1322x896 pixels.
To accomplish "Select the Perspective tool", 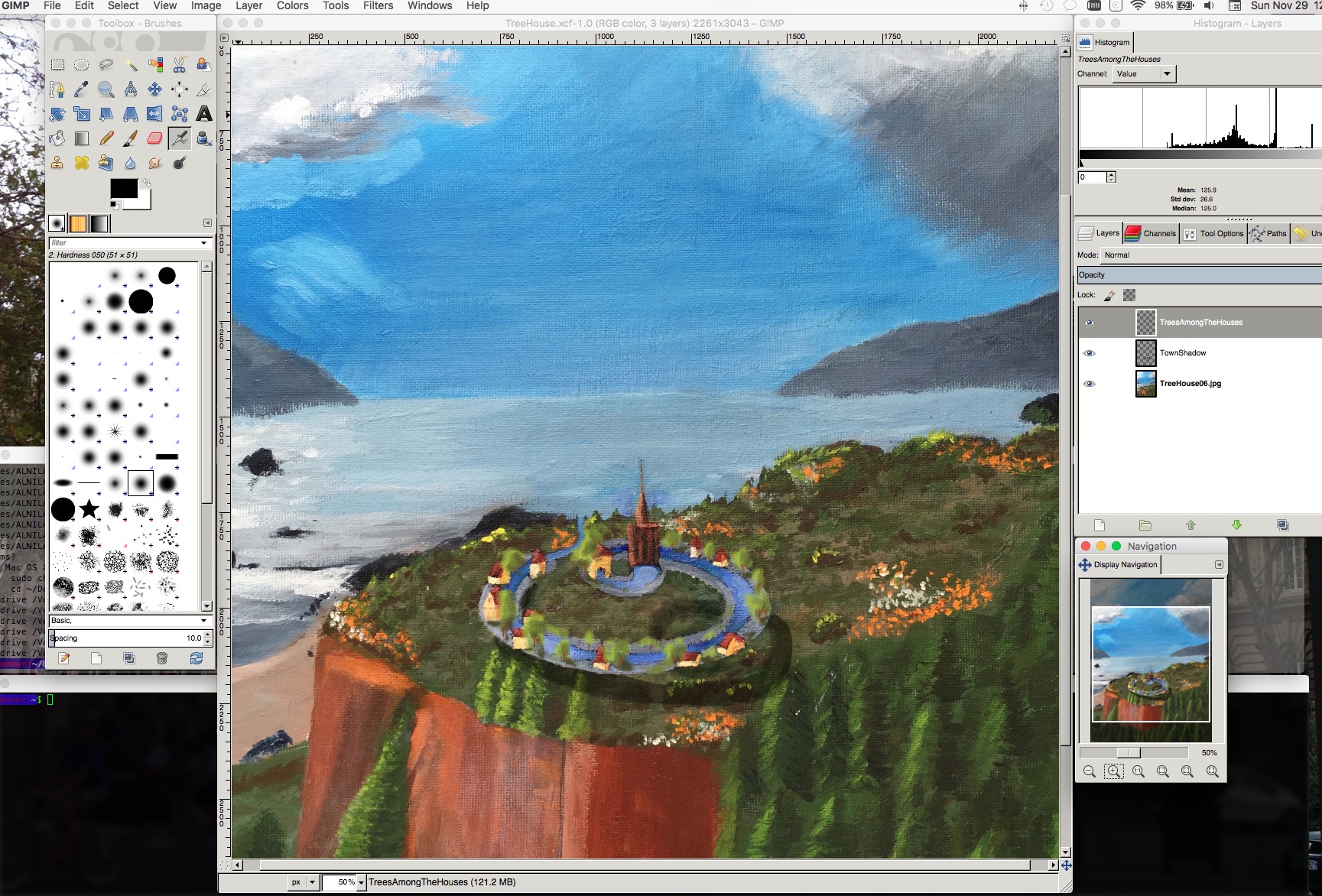I will pyautogui.click(x=131, y=114).
